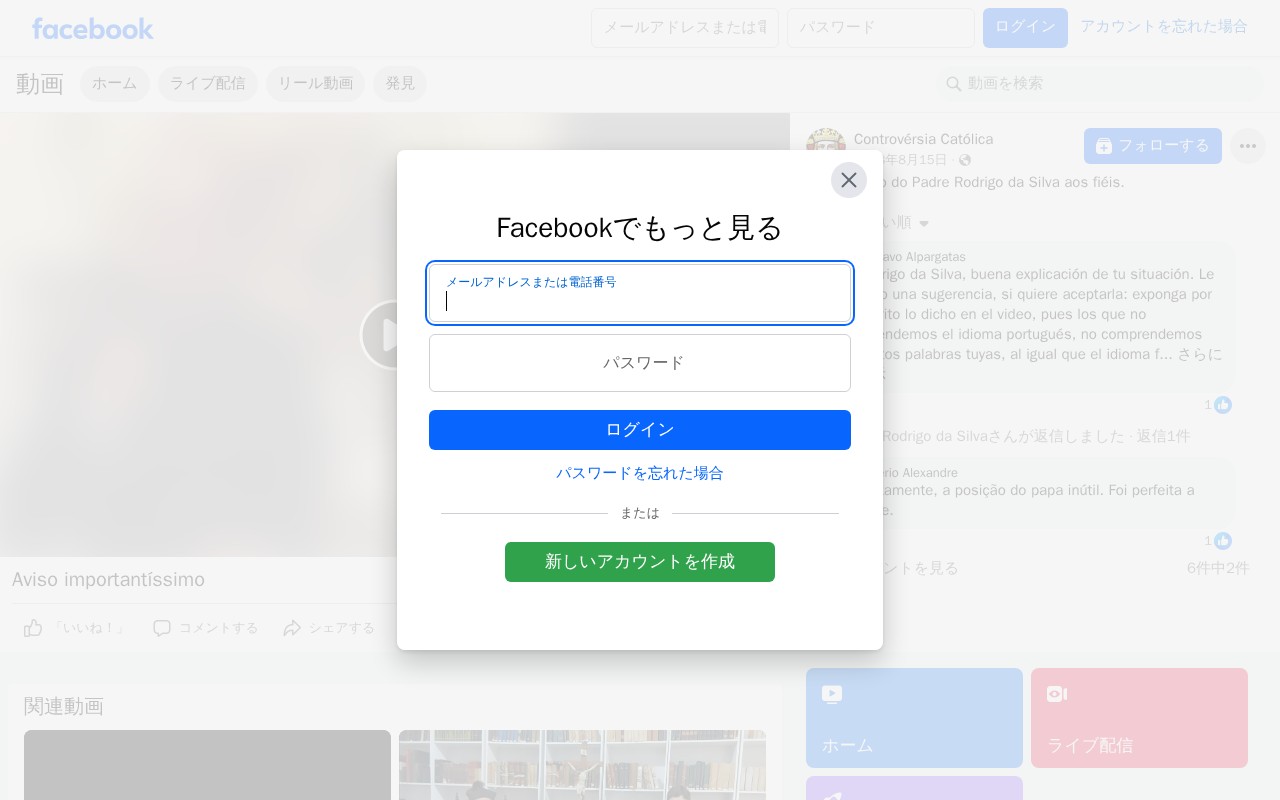This screenshot has width=1280, height=800.
Task: Switch to the リール動画 tab
Action: pyautogui.click(x=316, y=84)
